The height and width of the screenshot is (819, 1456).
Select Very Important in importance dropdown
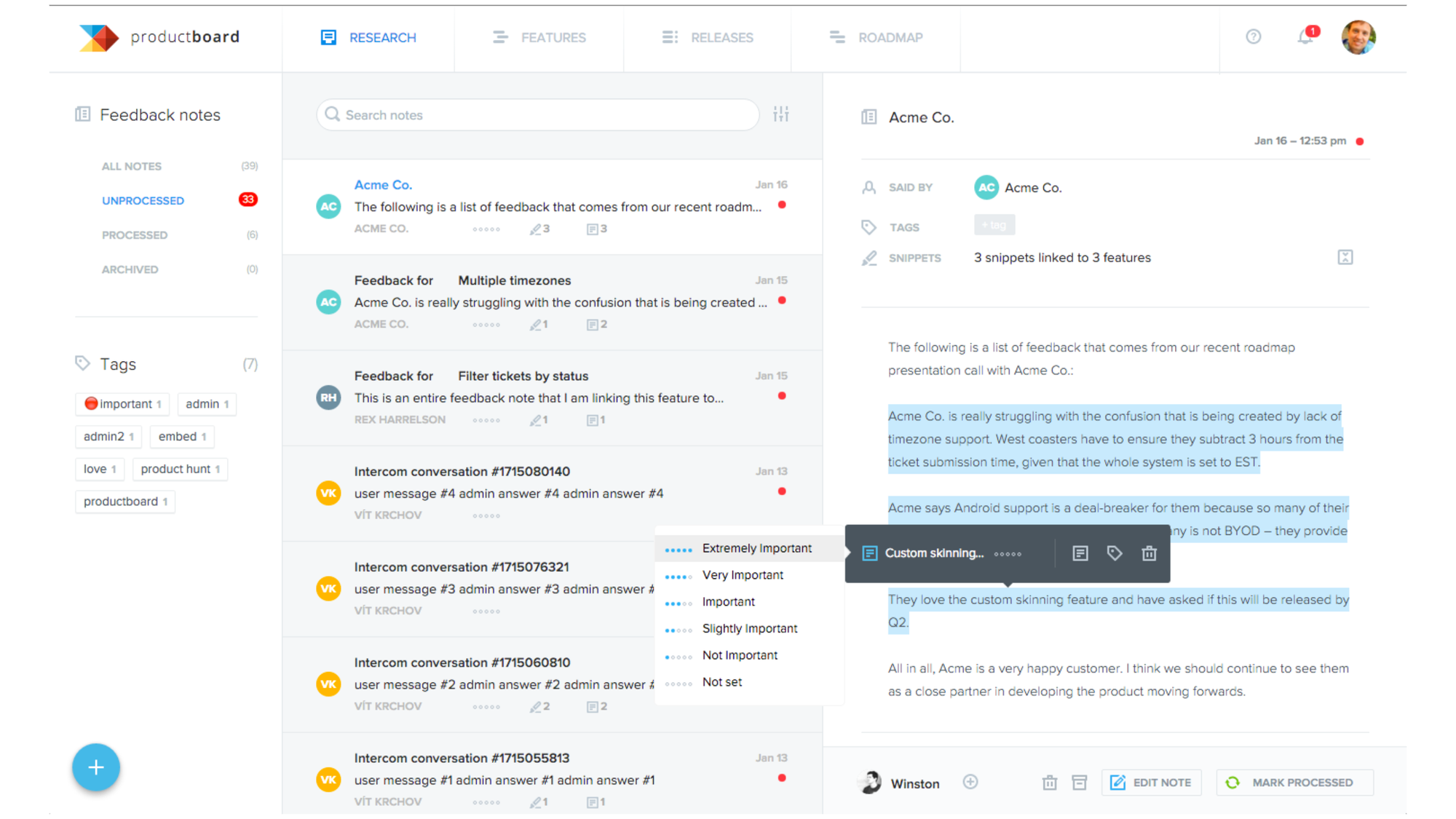point(742,575)
